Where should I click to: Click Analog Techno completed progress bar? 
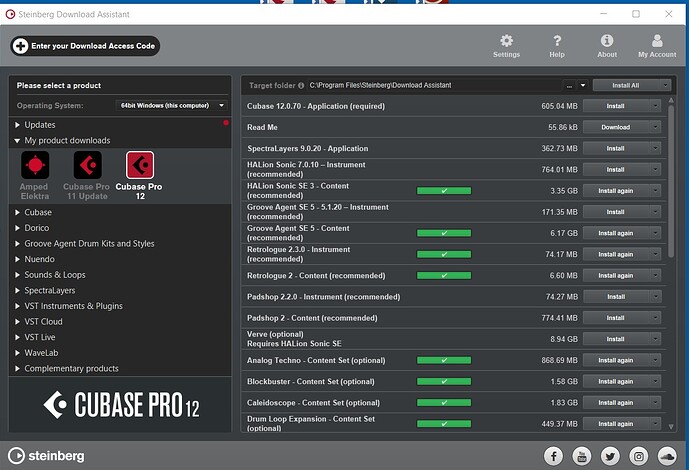coord(444,360)
